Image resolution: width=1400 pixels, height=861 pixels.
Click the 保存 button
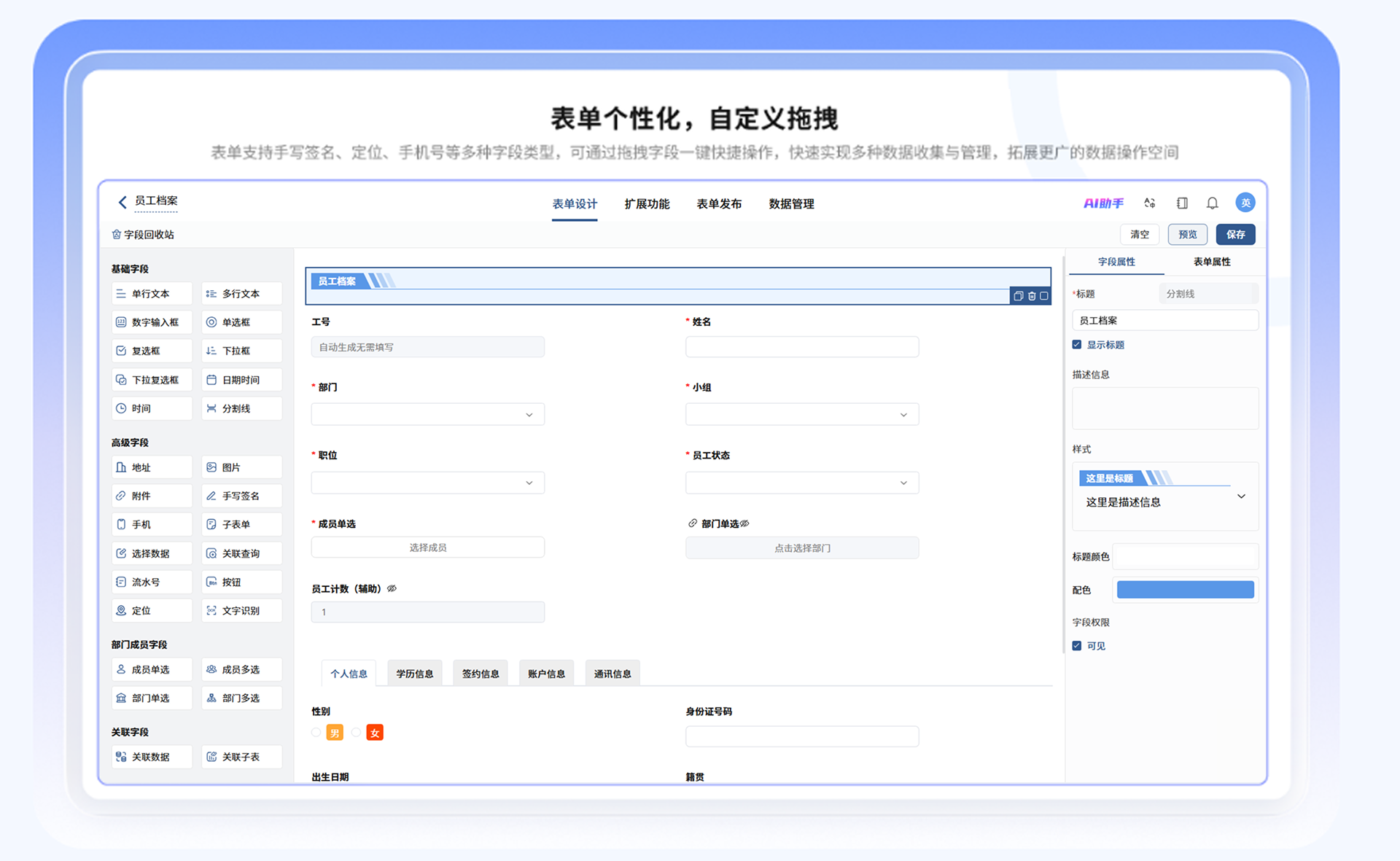[x=1236, y=235]
